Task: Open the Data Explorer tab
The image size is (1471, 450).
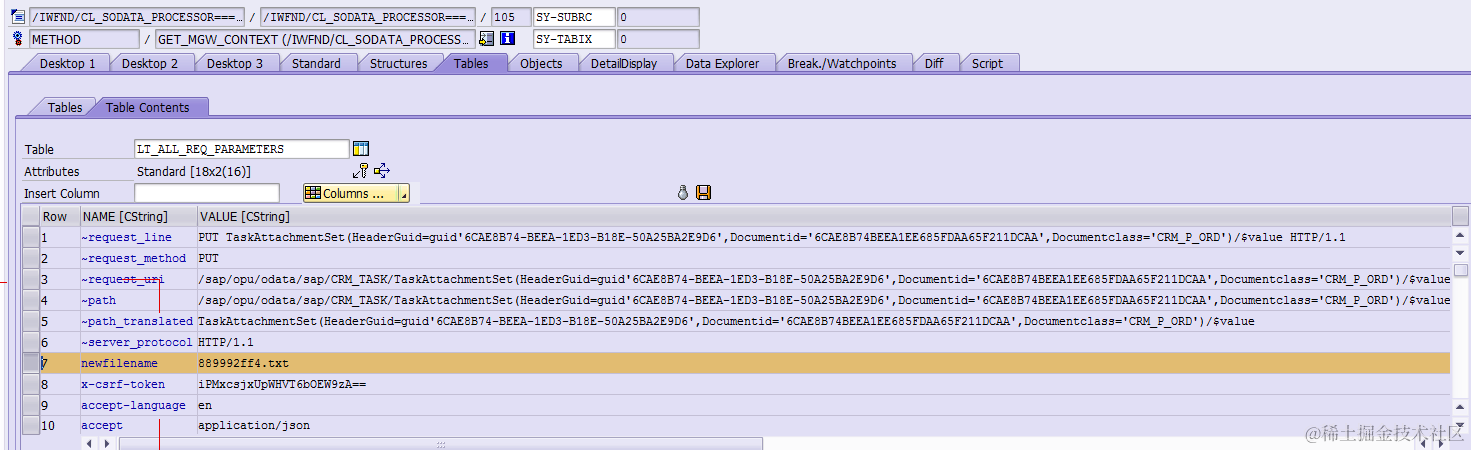Action: [x=722, y=63]
